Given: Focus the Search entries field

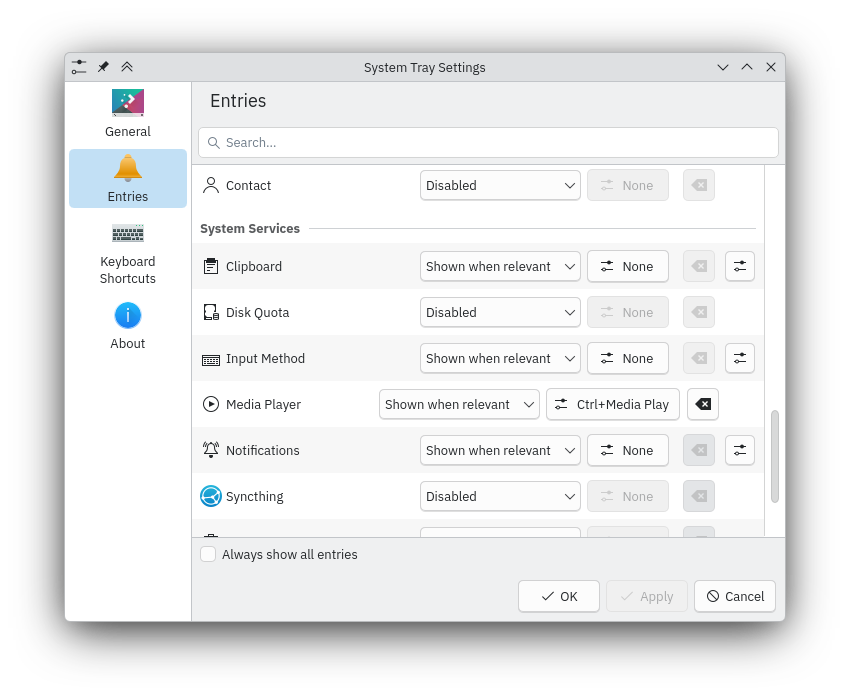Looking at the screenshot, I should coord(488,142).
